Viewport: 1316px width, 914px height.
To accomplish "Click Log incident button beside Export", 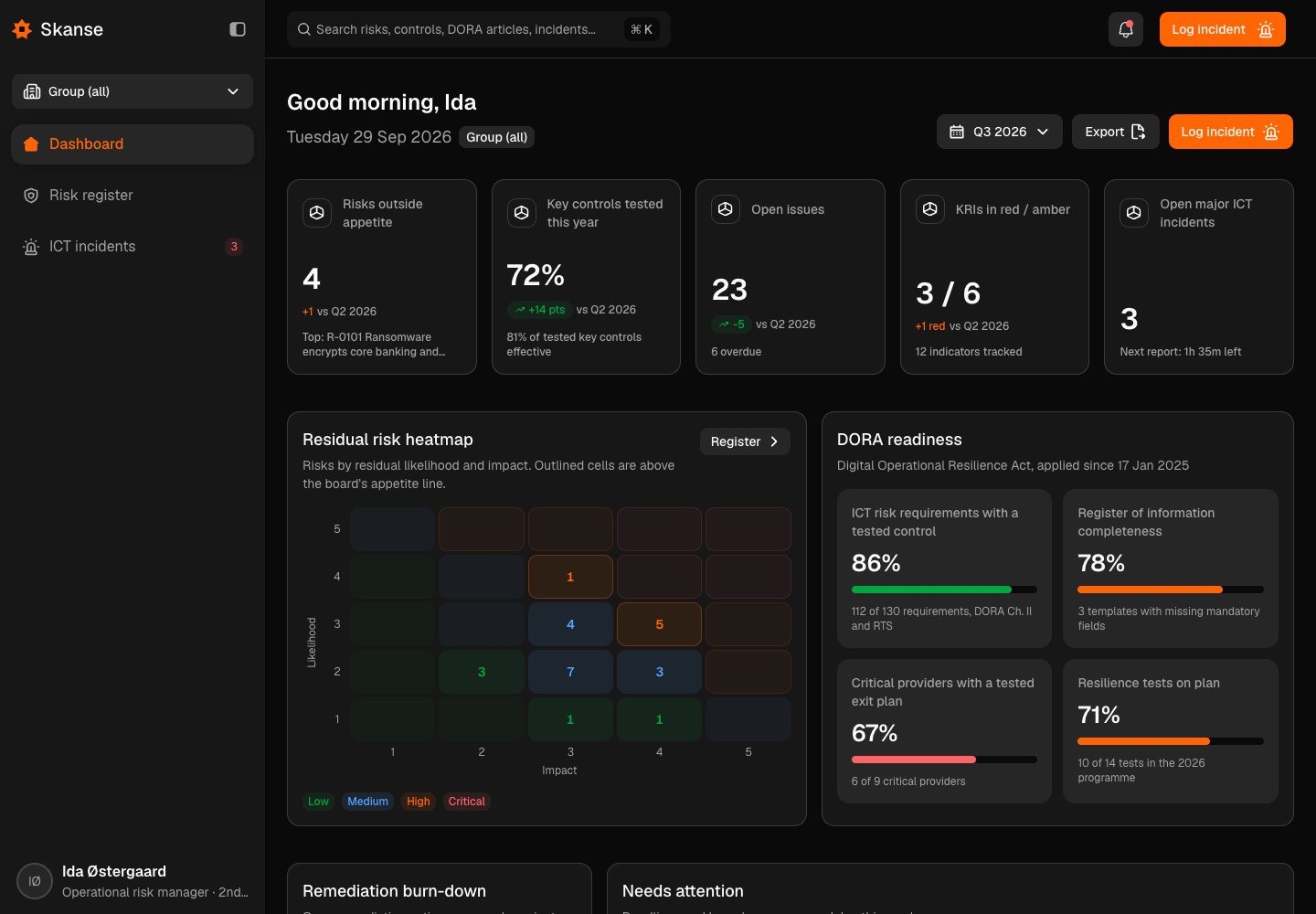I will point(1231,132).
